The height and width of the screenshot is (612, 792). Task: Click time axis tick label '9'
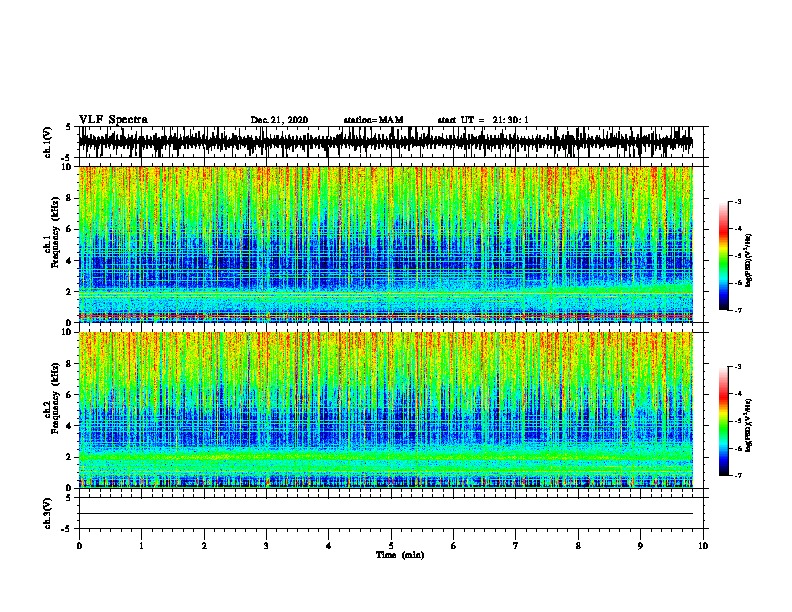640,546
